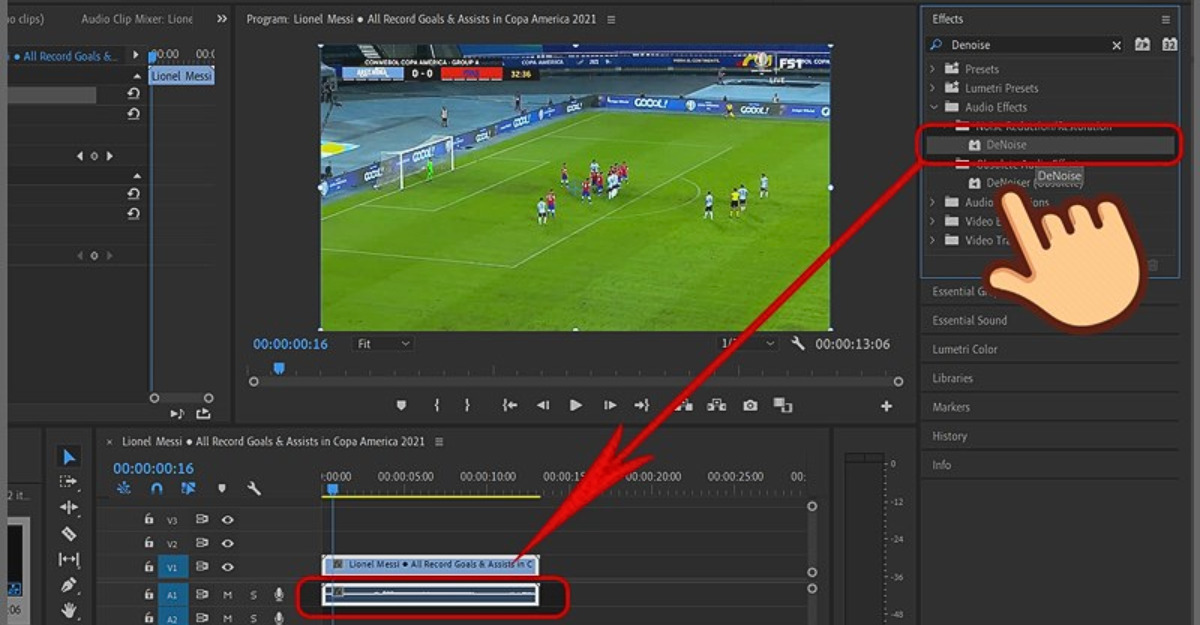Screen dimensions: 1200x625
Task: Open Comparison View in Program Monitor
Action: coord(783,406)
